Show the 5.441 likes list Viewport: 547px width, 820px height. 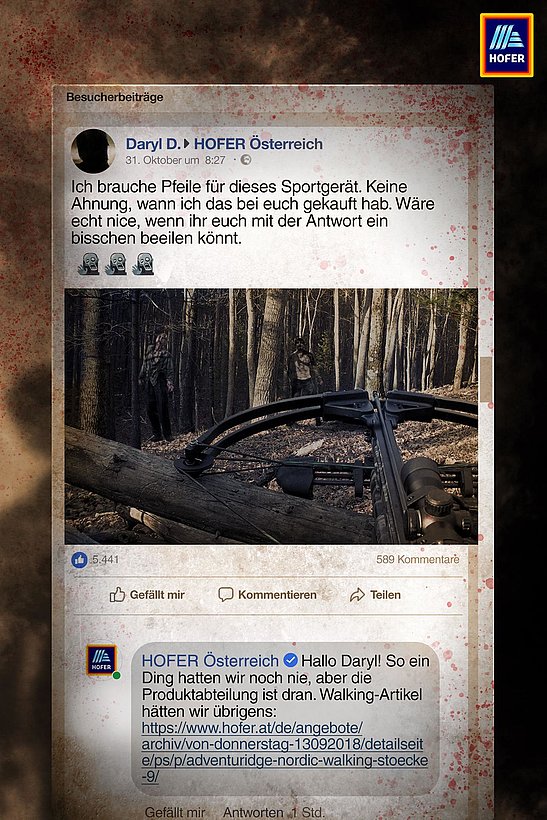(105, 560)
